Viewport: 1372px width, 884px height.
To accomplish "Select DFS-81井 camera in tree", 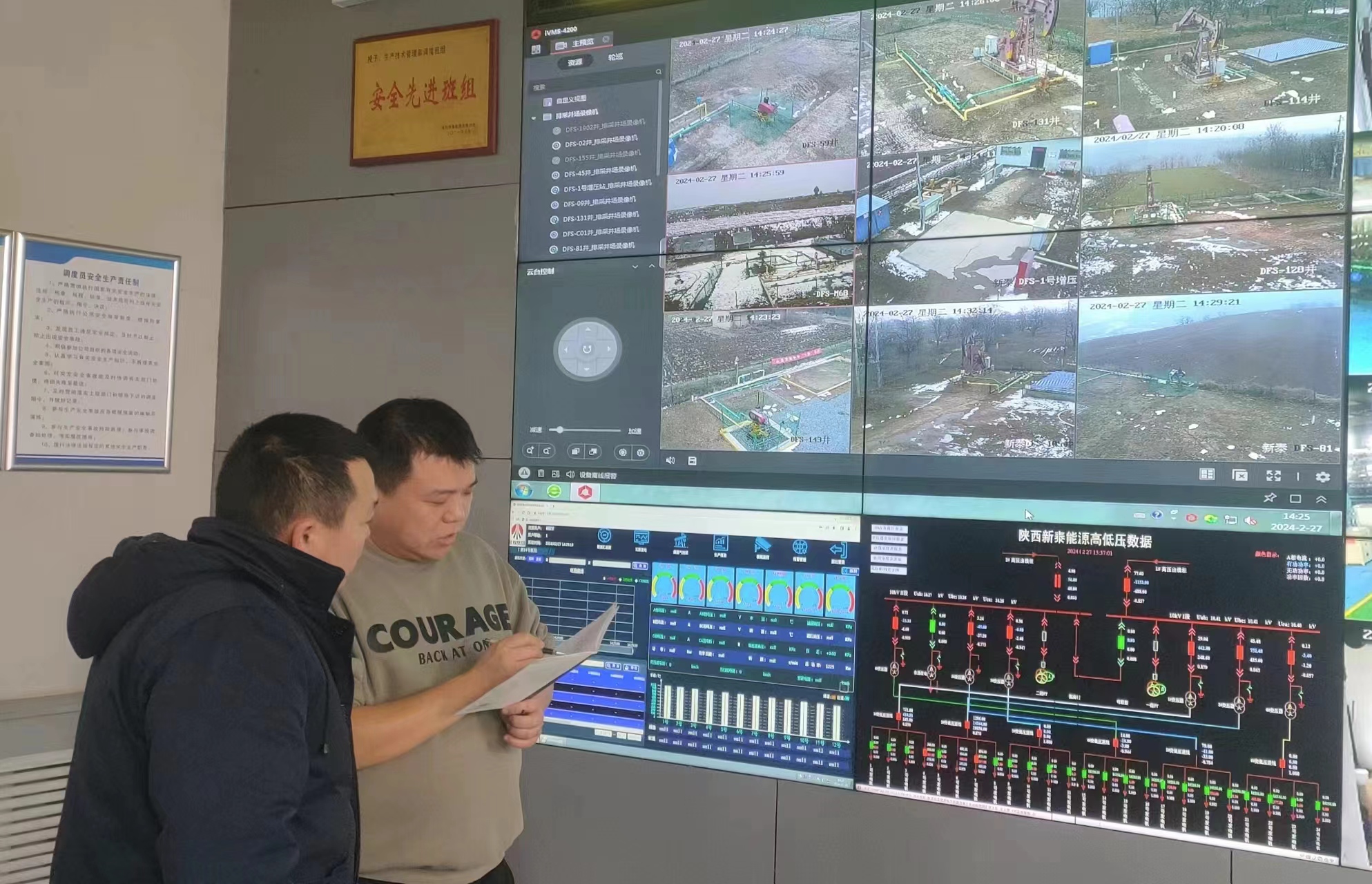I will pyautogui.click(x=592, y=248).
